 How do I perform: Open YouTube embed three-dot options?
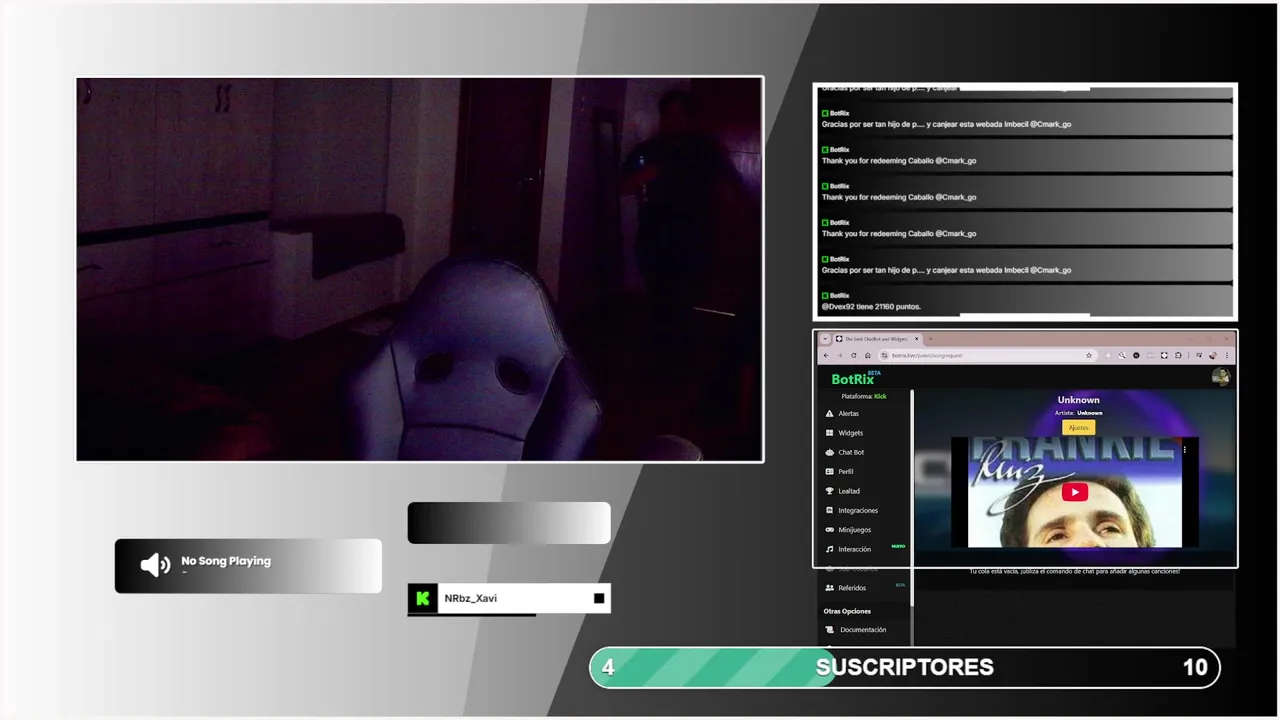pyautogui.click(x=1184, y=450)
